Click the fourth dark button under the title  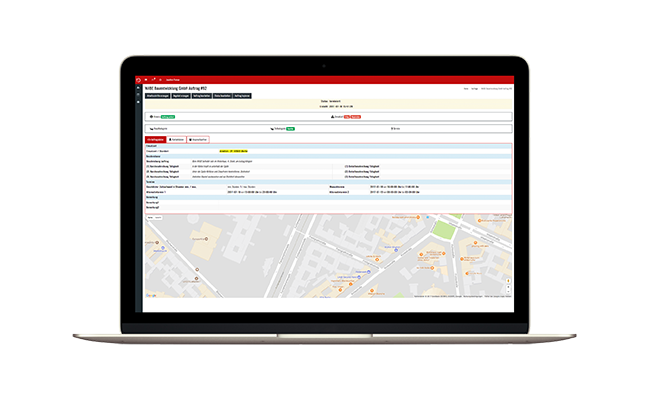point(223,96)
